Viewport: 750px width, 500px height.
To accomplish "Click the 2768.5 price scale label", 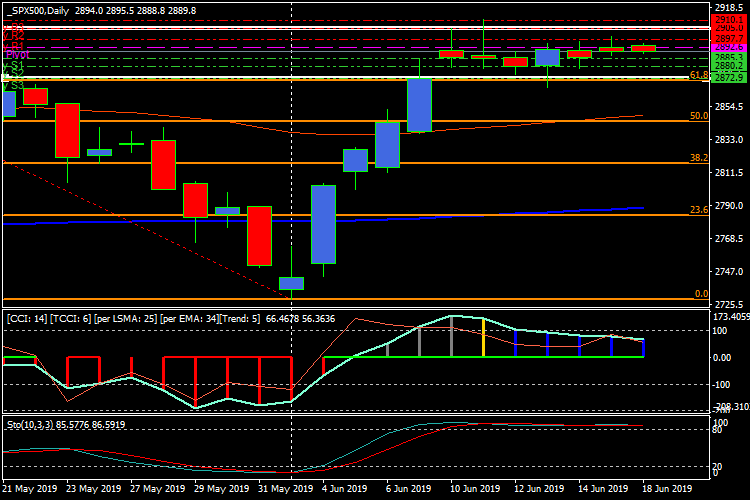I will 728,238.
